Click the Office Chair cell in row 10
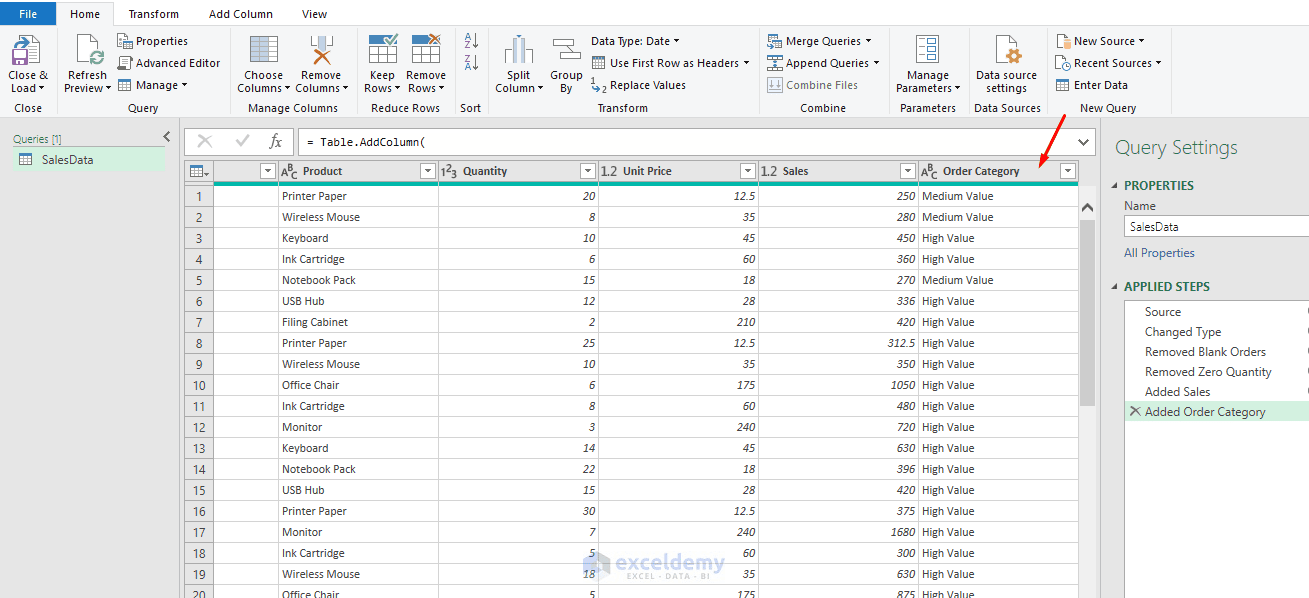The width and height of the screenshot is (1309, 598). pos(358,385)
